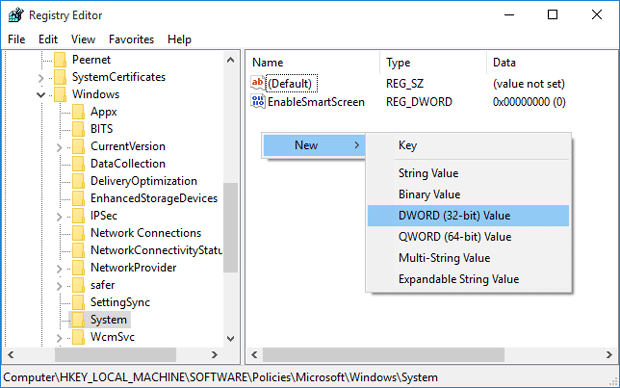This screenshot has width=620, height=388.
Task: Click the string value icon beside (Default)
Action: (258, 83)
